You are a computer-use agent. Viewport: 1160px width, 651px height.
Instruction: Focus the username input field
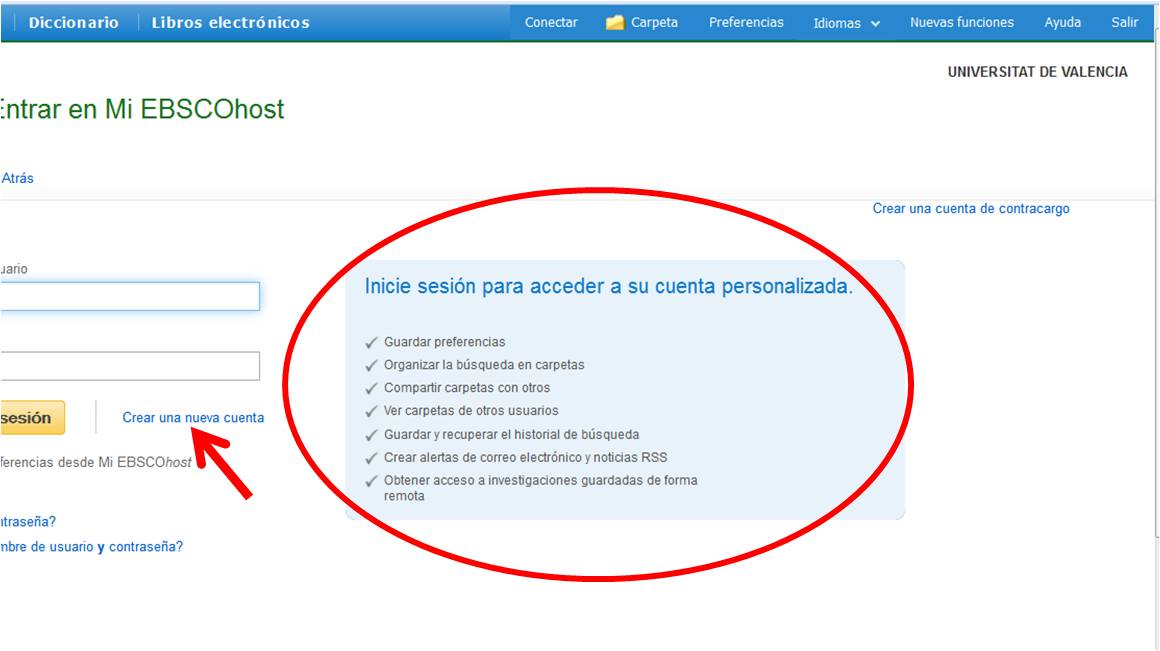click(x=129, y=296)
